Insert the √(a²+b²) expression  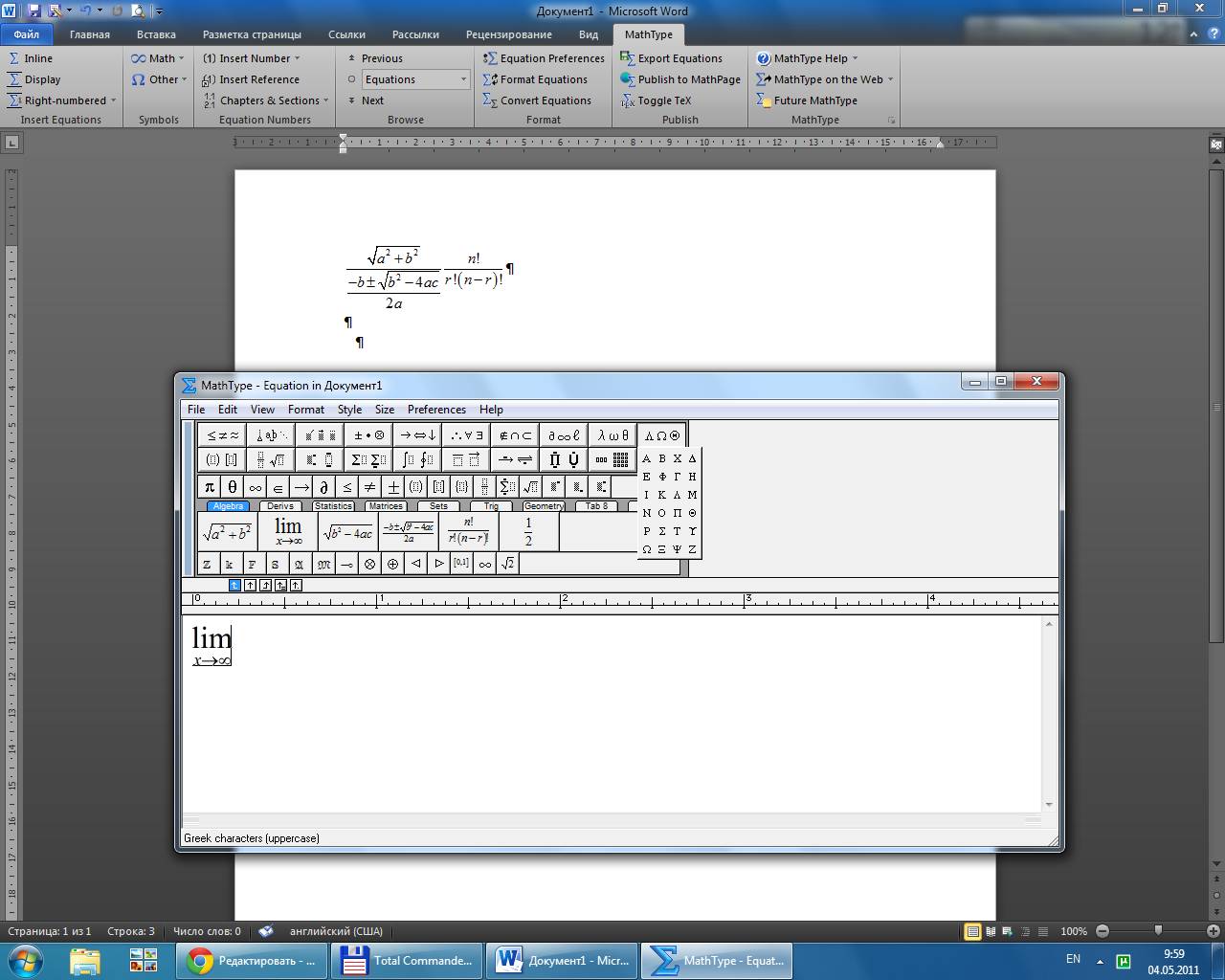(x=228, y=532)
